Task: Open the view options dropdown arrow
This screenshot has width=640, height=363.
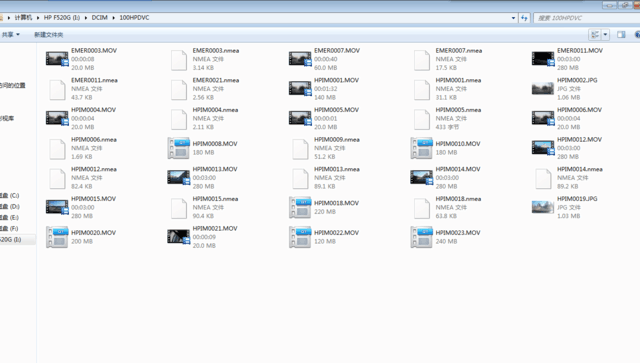Action: pos(605,35)
